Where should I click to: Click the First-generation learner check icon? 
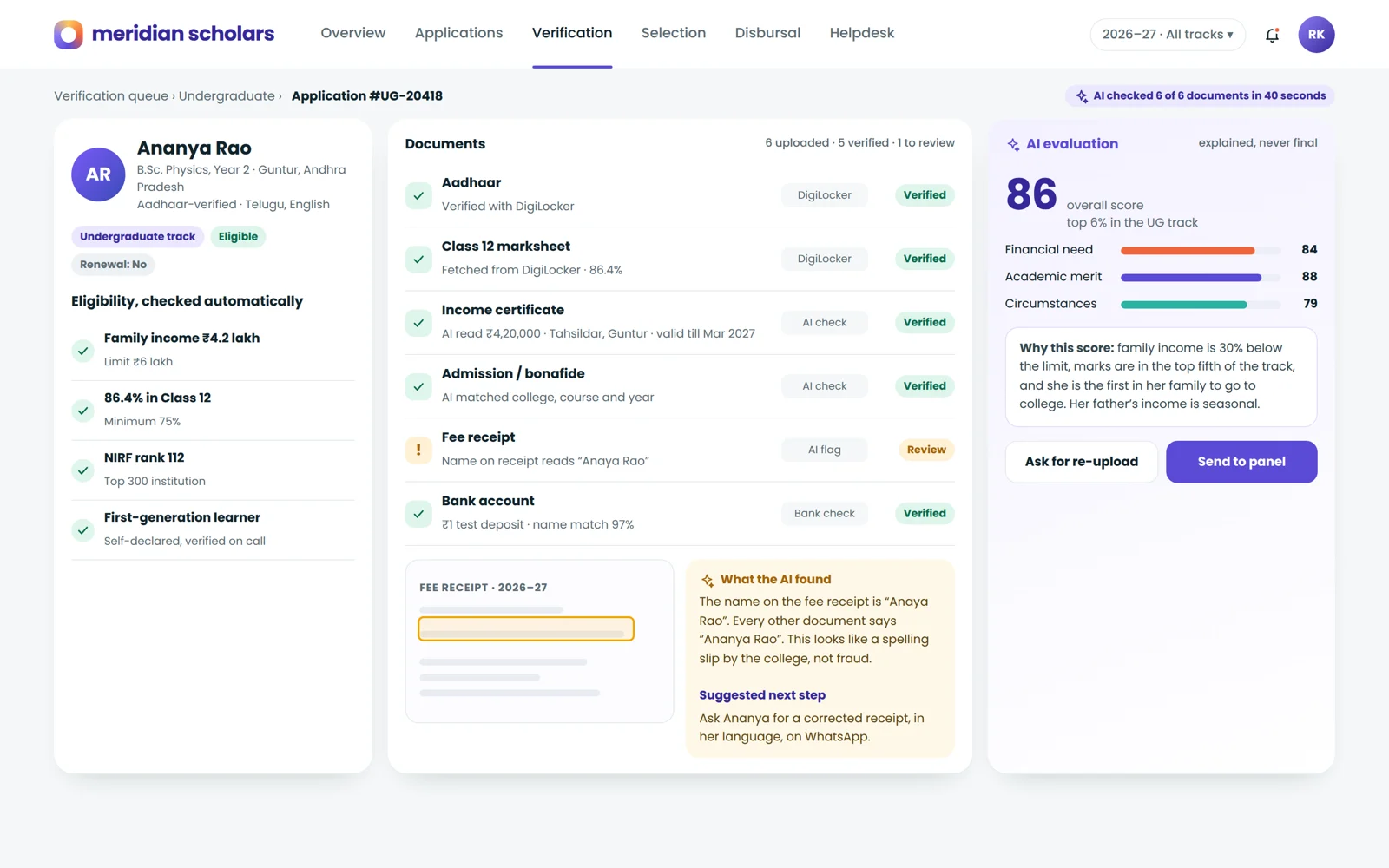point(82,529)
